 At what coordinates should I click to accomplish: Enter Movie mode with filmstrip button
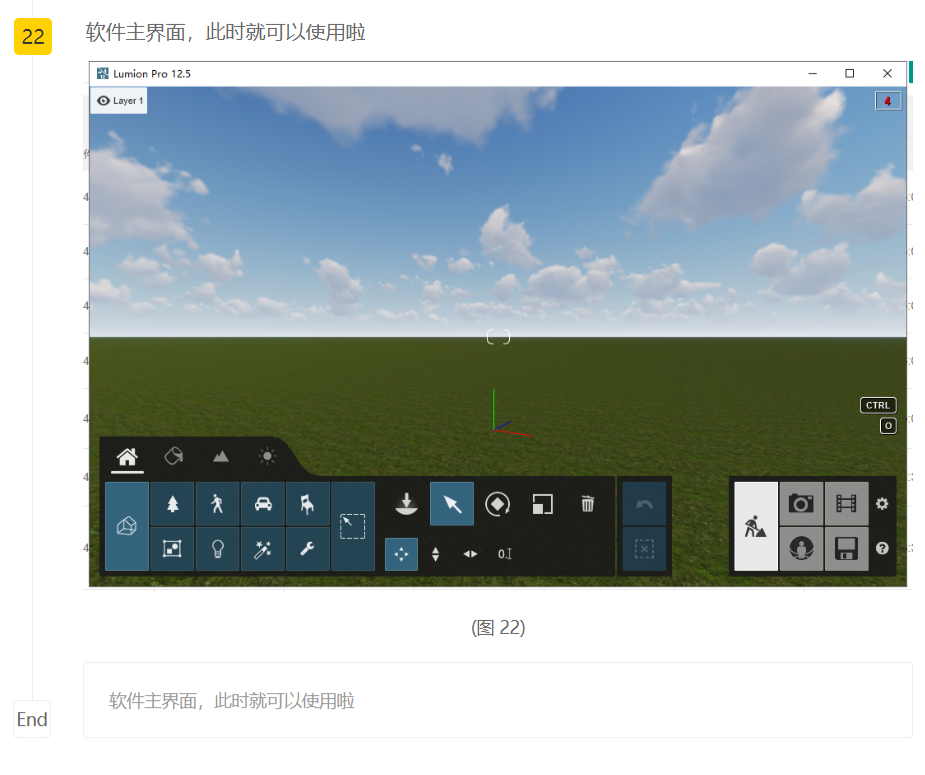pyautogui.click(x=846, y=504)
